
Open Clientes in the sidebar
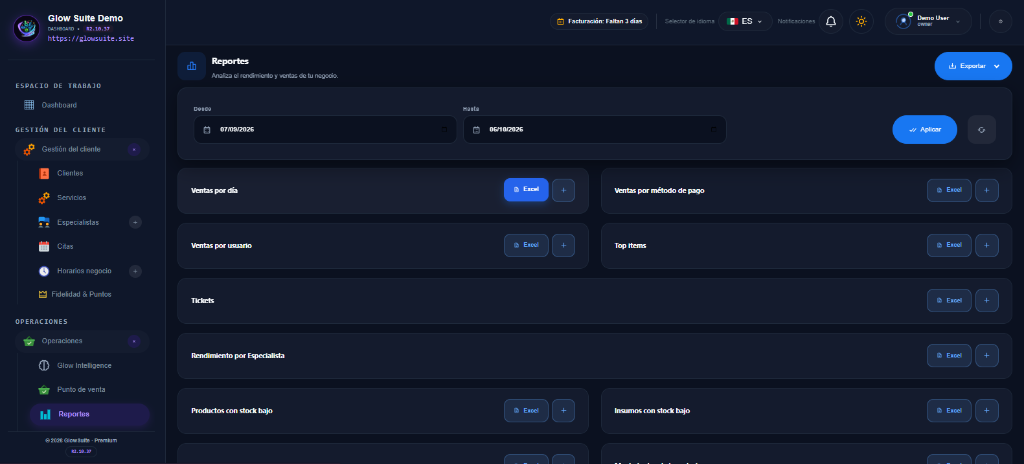click(70, 173)
